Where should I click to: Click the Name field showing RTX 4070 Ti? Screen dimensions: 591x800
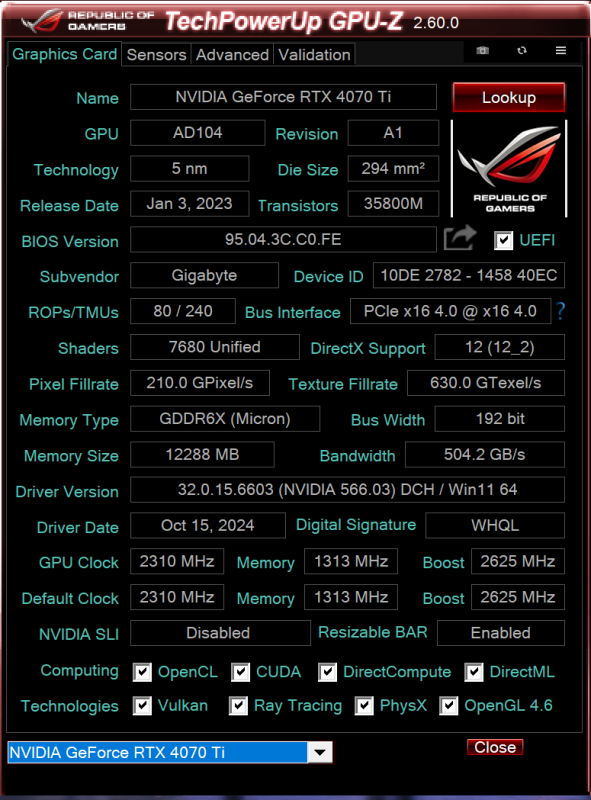click(283, 97)
